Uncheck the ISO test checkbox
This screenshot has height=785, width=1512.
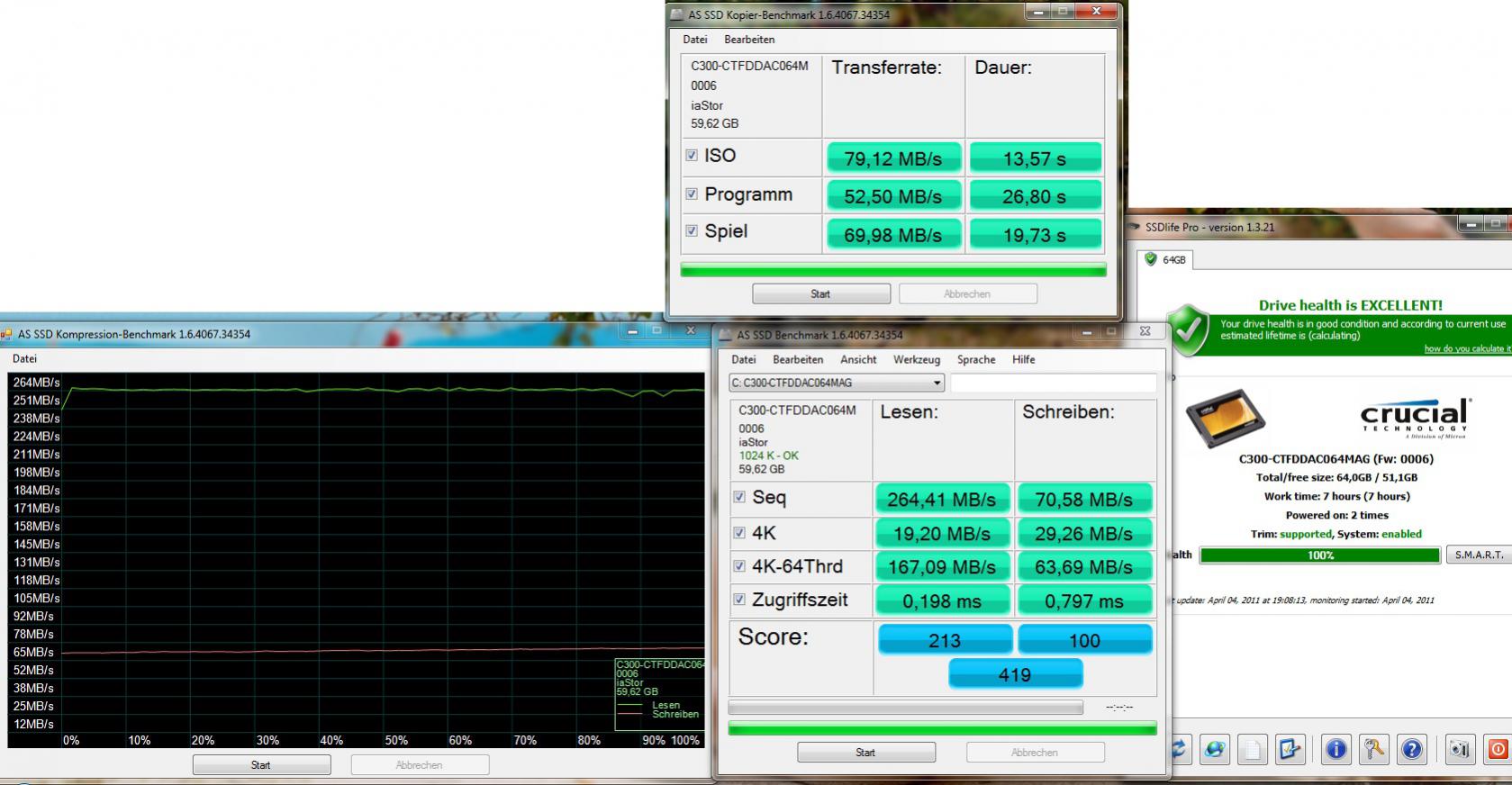pos(692,155)
